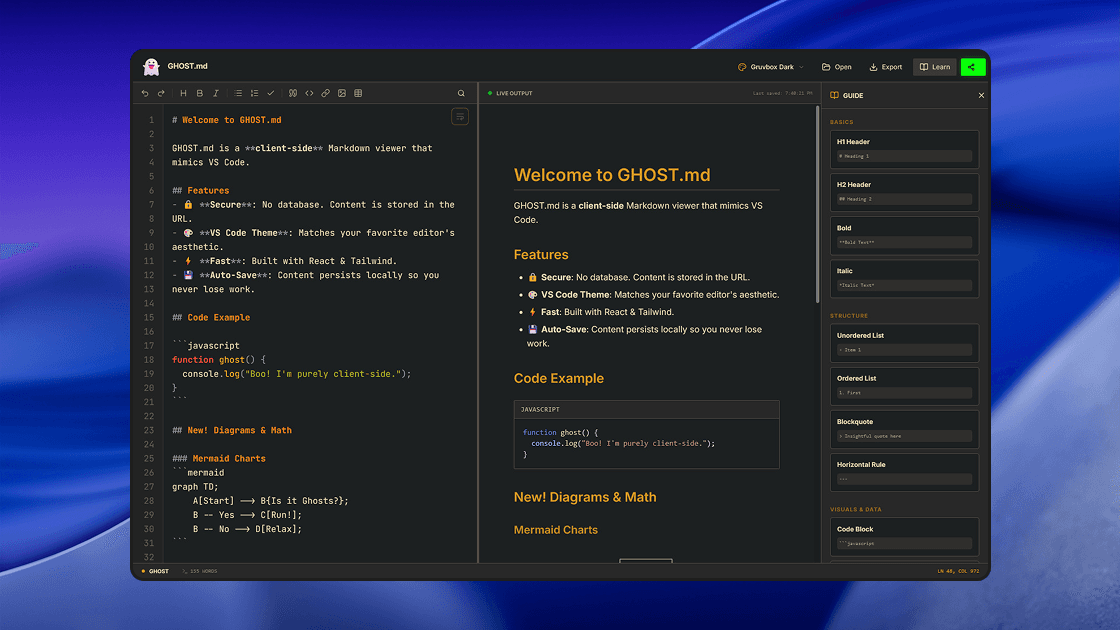This screenshot has height=630, width=1120.
Task: Click editor line 'graph TD;'
Action: (195, 487)
